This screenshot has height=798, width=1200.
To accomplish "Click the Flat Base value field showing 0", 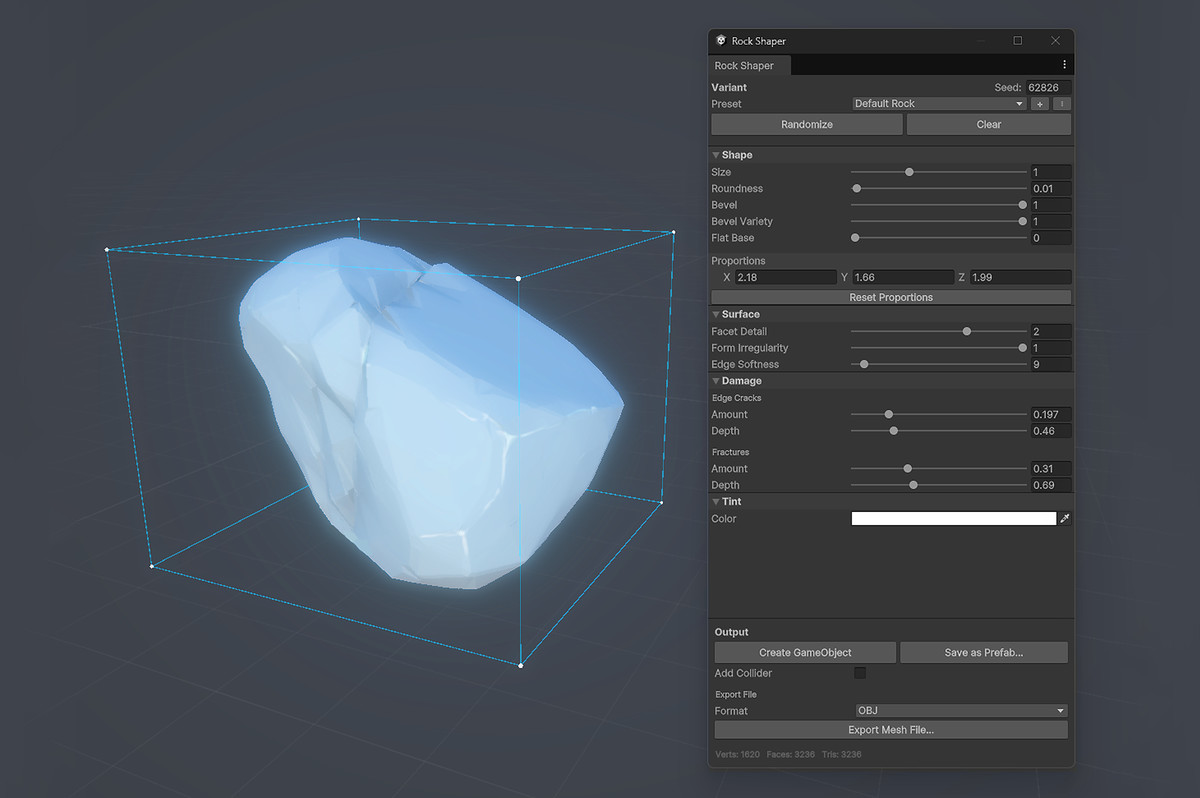I will (x=1051, y=238).
